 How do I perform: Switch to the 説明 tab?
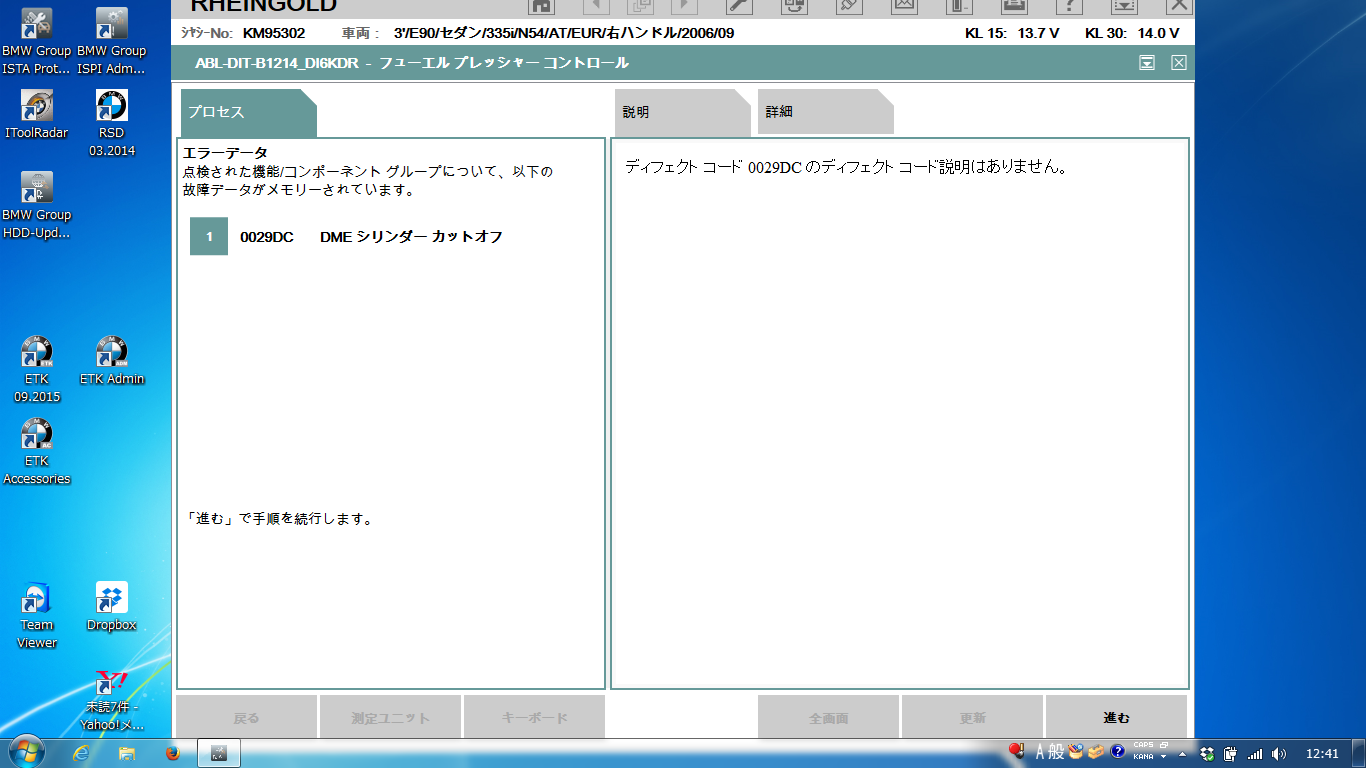coord(680,112)
